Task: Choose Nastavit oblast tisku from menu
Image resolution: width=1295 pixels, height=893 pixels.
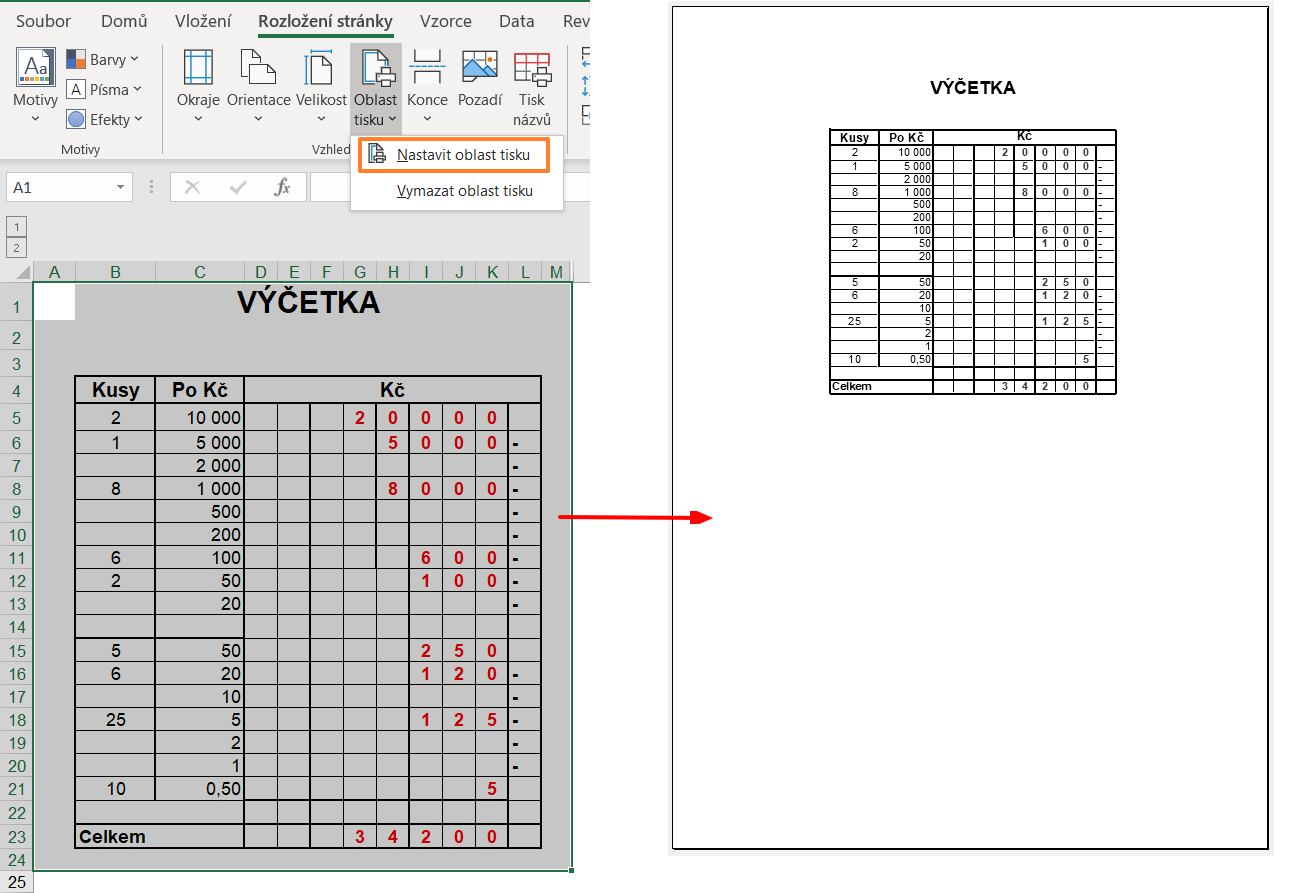Action: (454, 155)
